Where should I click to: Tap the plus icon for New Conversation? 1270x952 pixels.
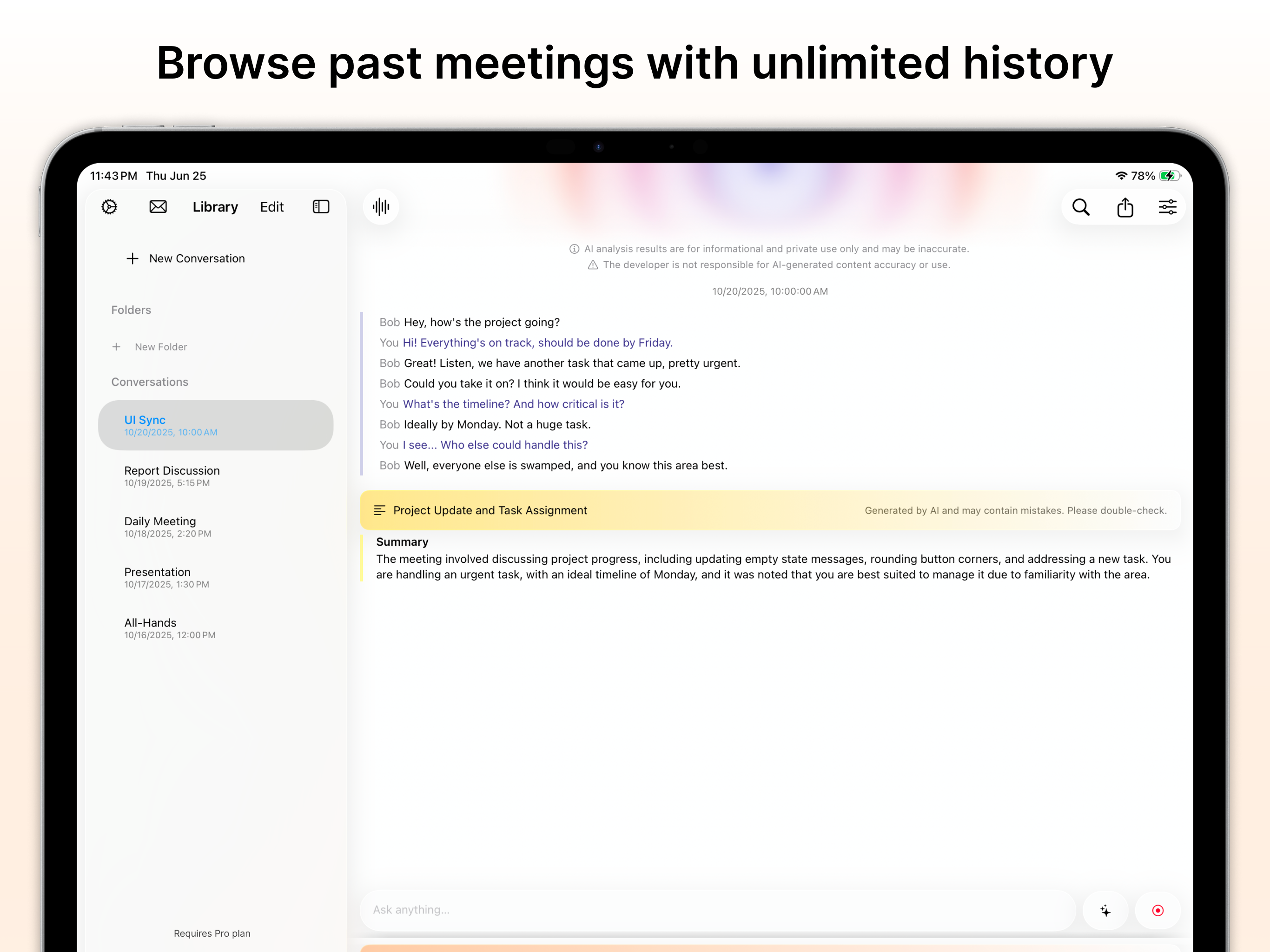[x=132, y=258]
